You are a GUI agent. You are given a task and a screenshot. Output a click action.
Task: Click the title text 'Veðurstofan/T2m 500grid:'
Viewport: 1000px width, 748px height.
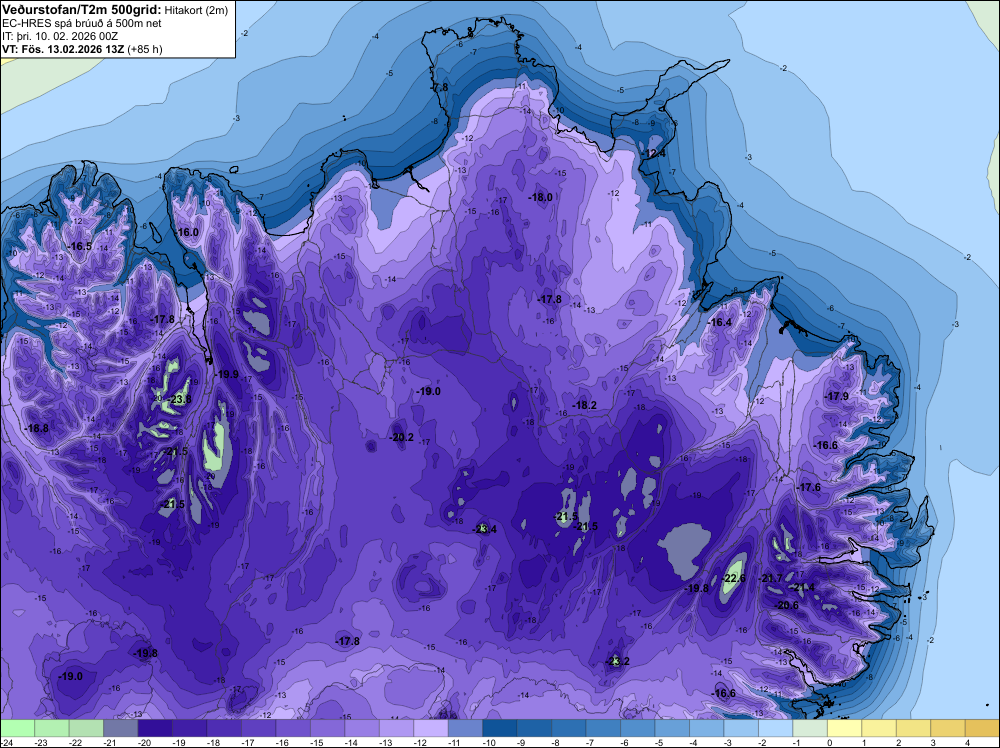(82, 10)
